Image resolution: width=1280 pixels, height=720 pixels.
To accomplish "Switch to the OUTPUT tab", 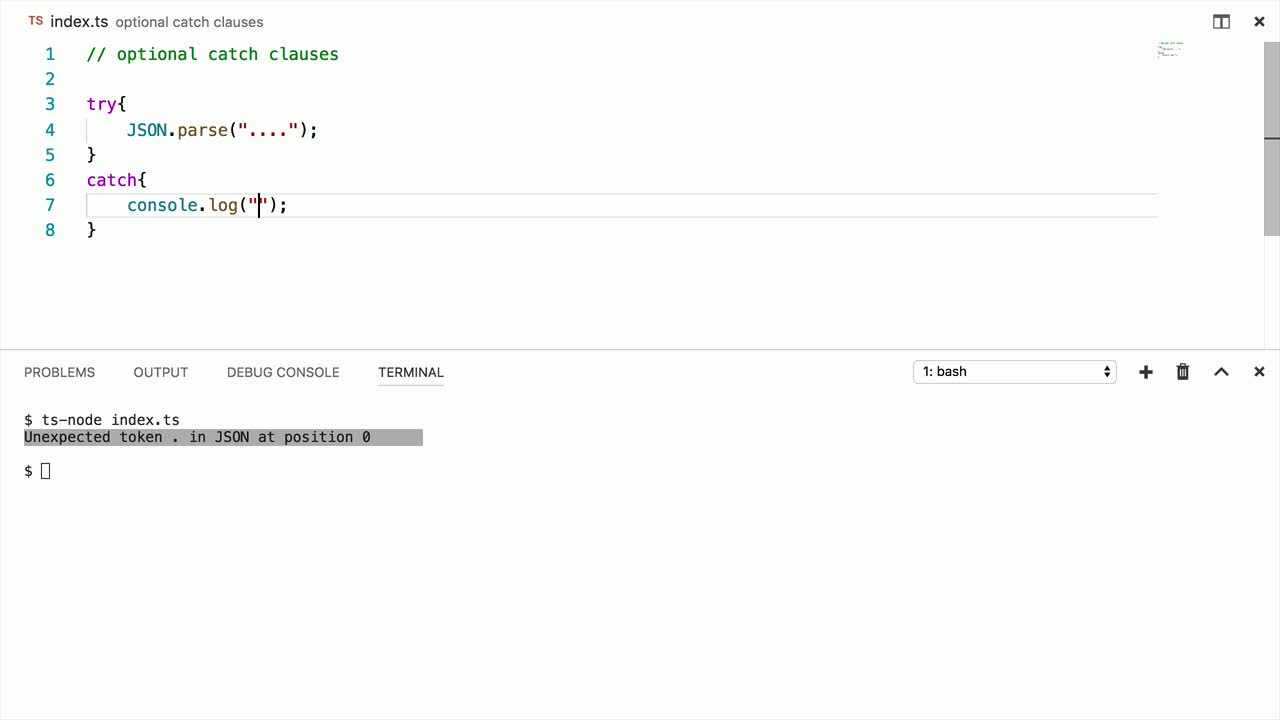I will click(161, 372).
